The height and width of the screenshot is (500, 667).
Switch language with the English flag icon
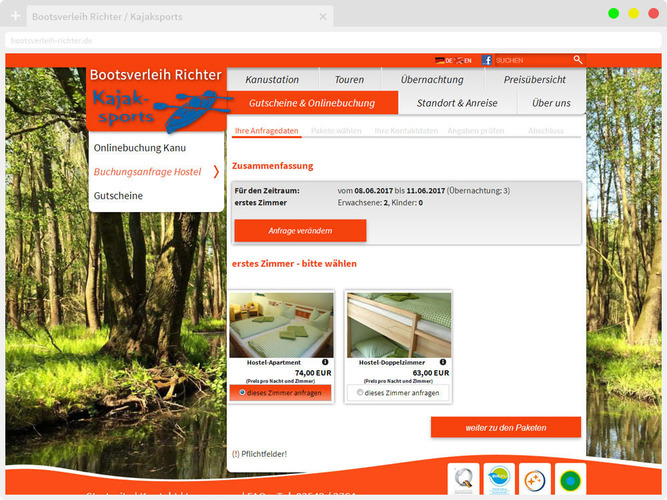[x=460, y=60]
